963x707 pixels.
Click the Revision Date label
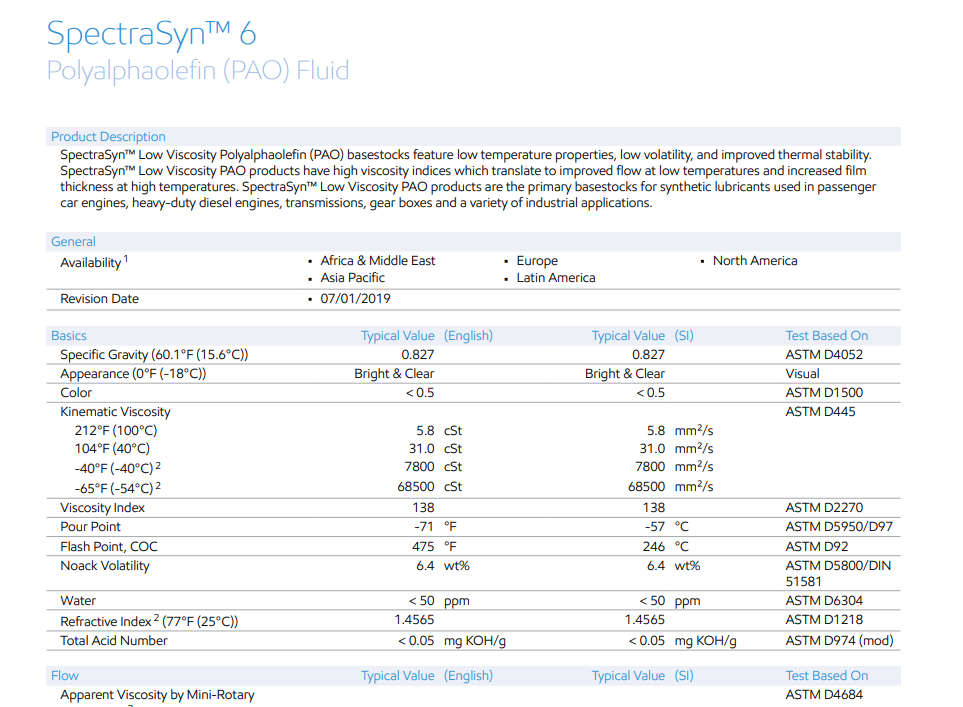coord(99,299)
